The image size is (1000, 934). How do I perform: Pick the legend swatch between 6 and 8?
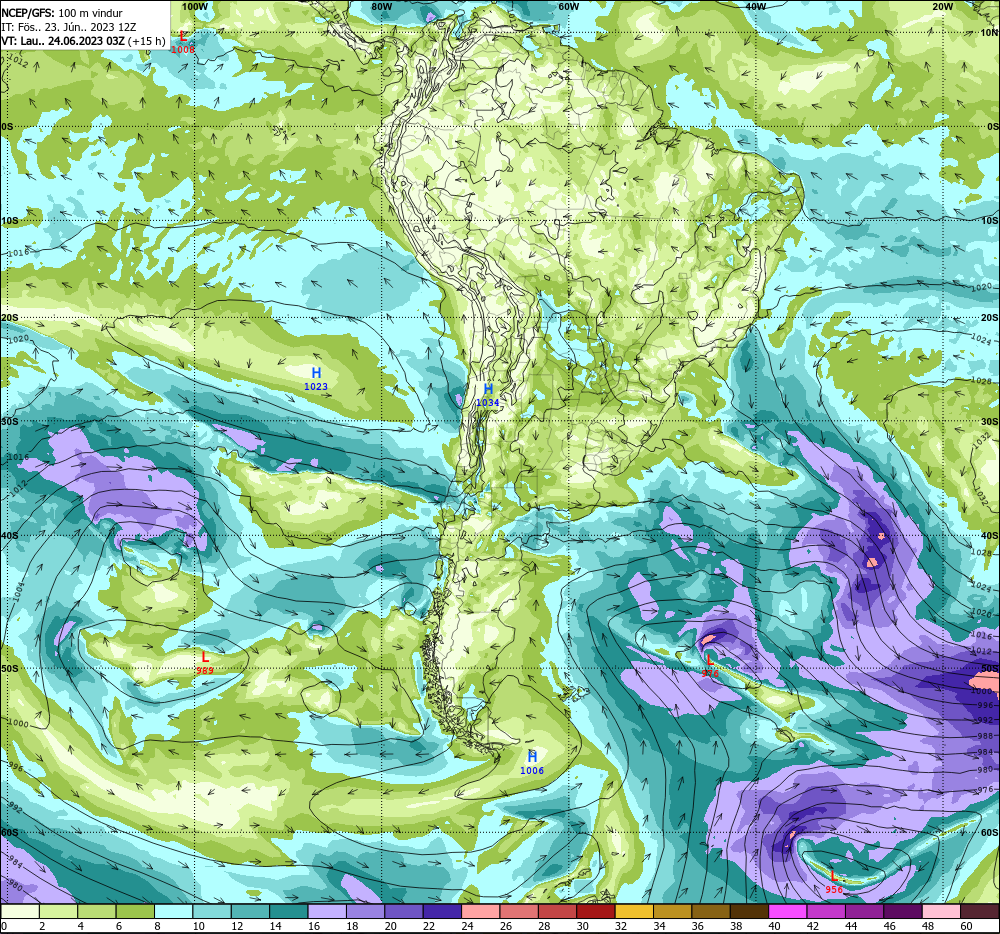(135, 912)
